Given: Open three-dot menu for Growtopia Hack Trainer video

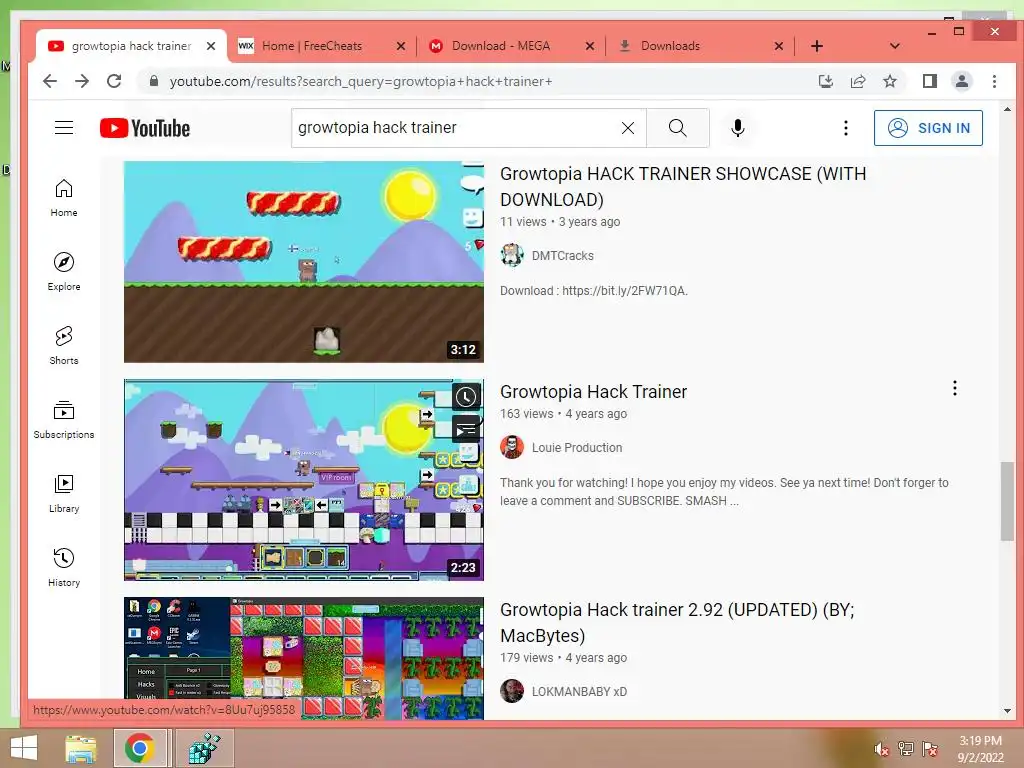Looking at the screenshot, I should [955, 389].
